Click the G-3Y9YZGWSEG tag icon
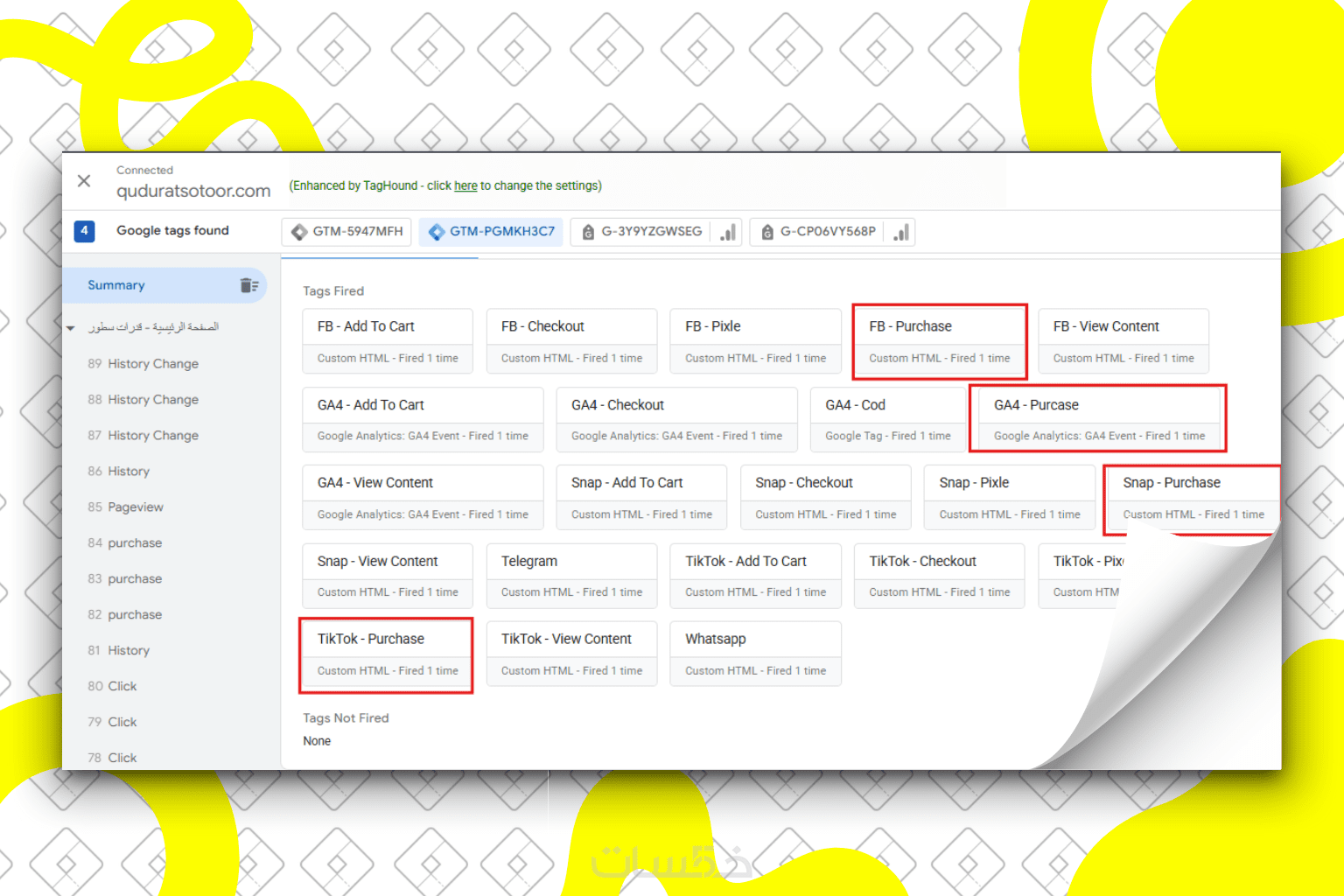This screenshot has height=896, width=1344. click(589, 232)
